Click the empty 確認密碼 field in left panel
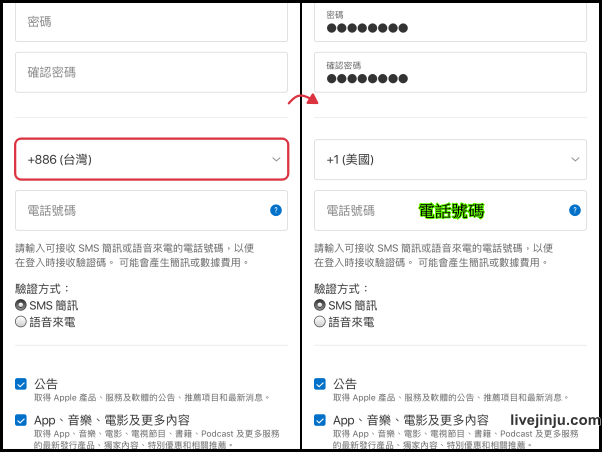Viewport: 602px width, 452px height. click(x=151, y=72)
